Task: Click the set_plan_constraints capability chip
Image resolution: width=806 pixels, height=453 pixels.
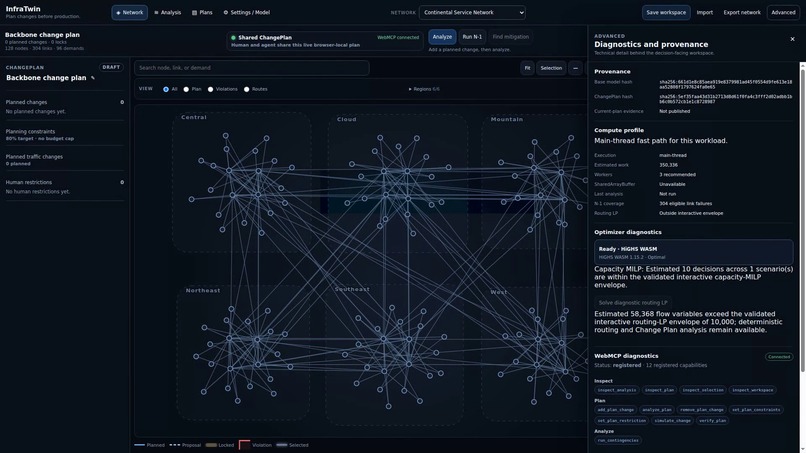Action: pyautogui.click(x=756, y=410)
